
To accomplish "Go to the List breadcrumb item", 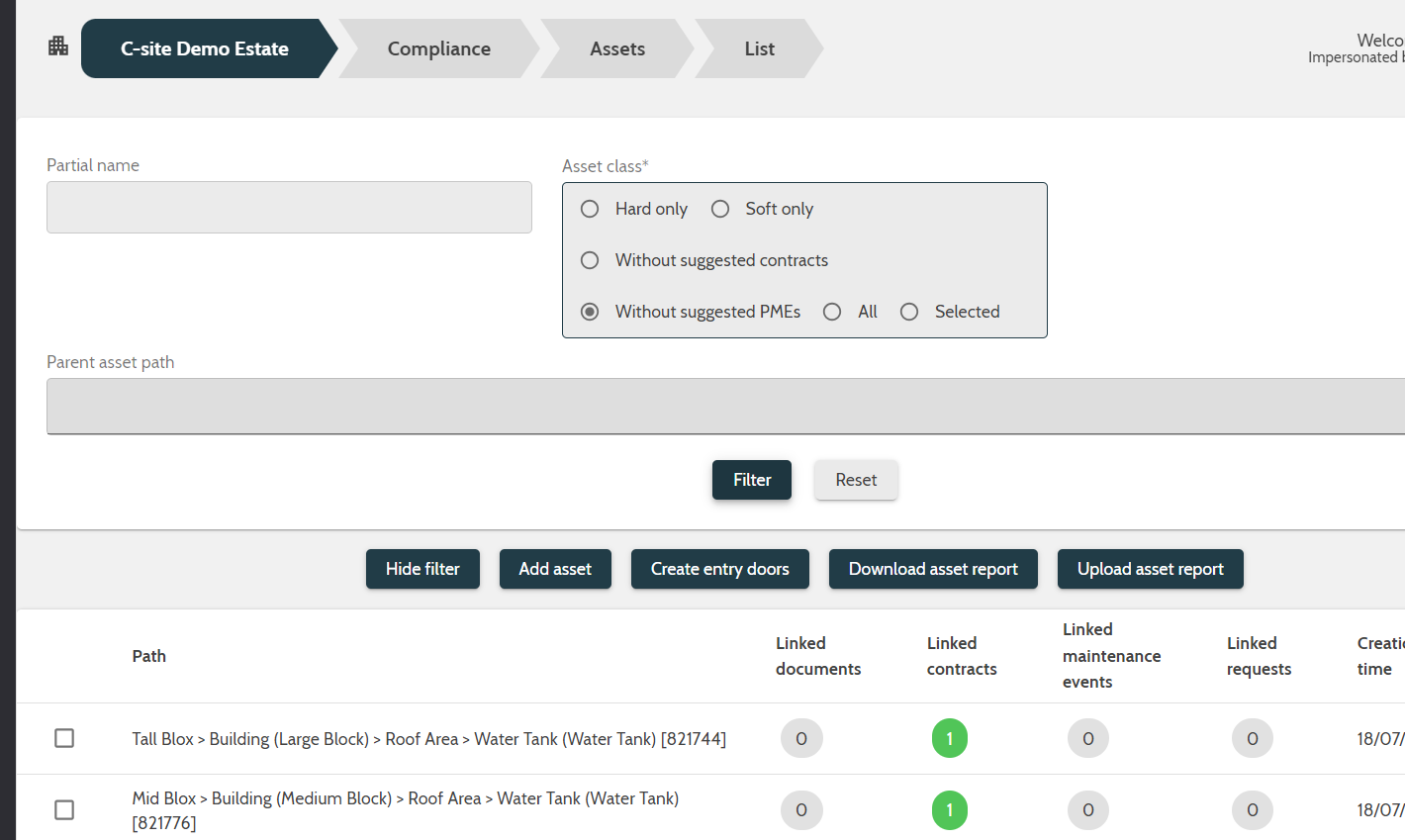I will point(759,47).
